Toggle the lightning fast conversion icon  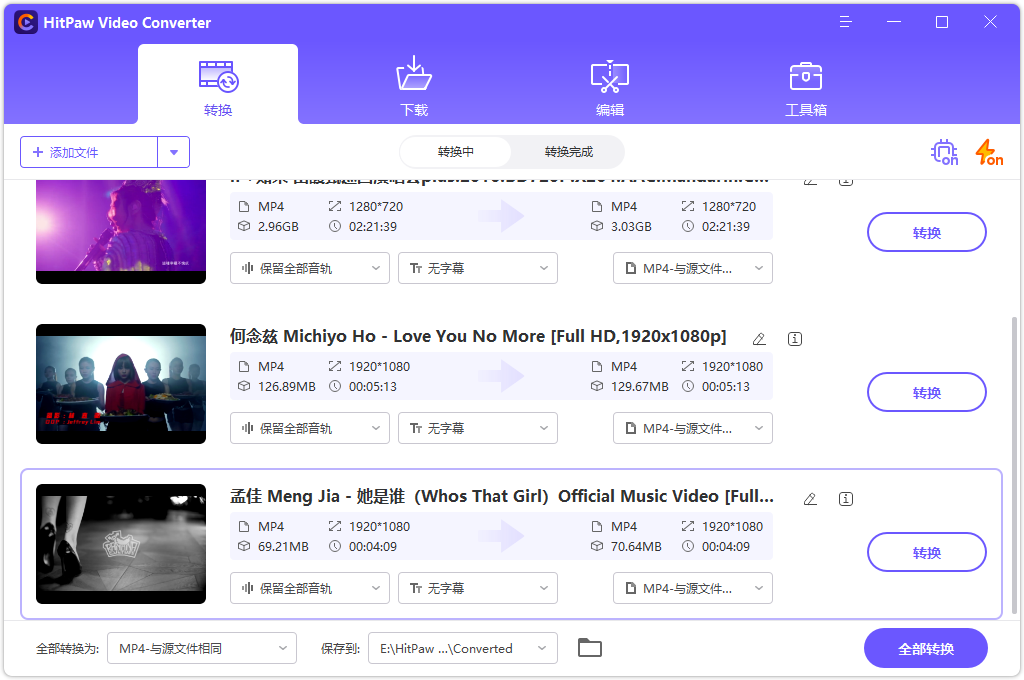click(989, 152)
